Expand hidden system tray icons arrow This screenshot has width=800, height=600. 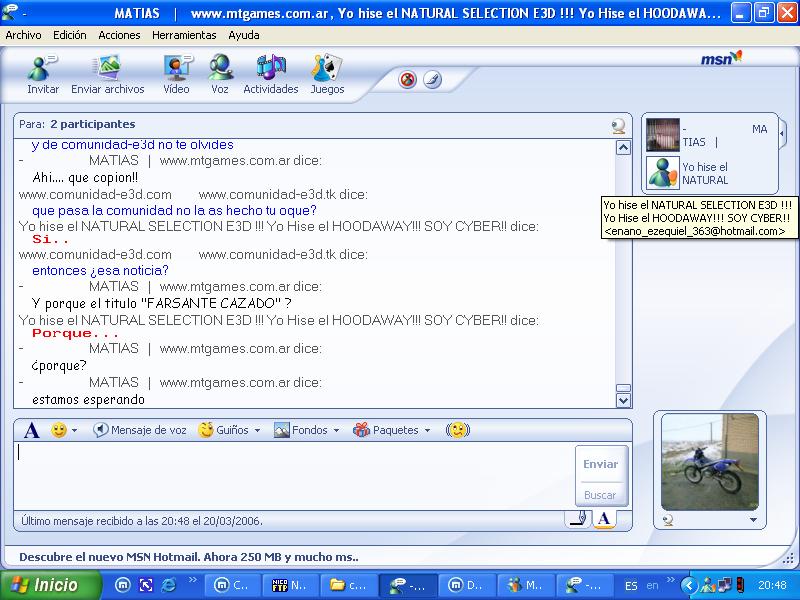(689, 585)
